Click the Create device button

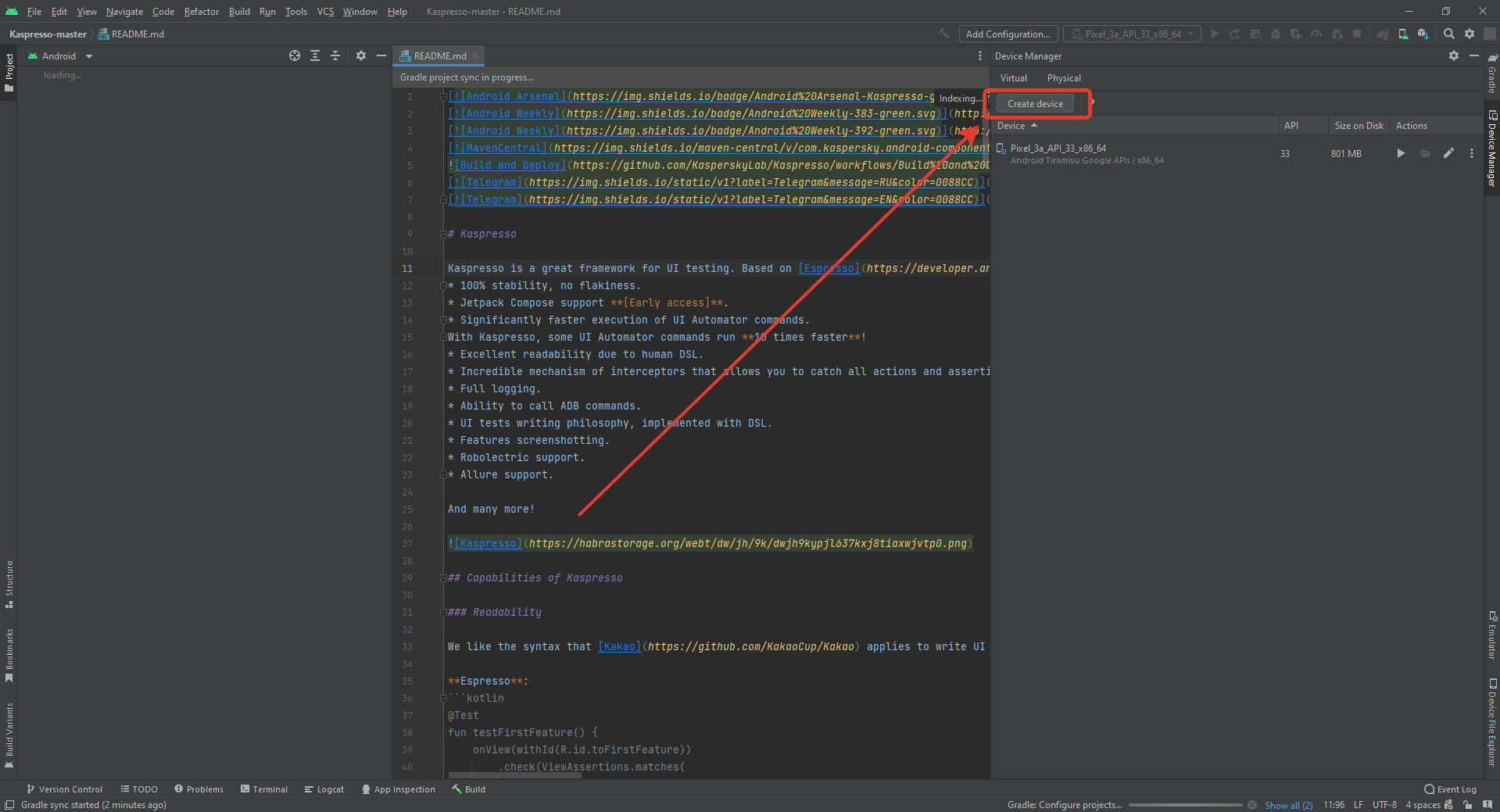tap(1035, 104)
